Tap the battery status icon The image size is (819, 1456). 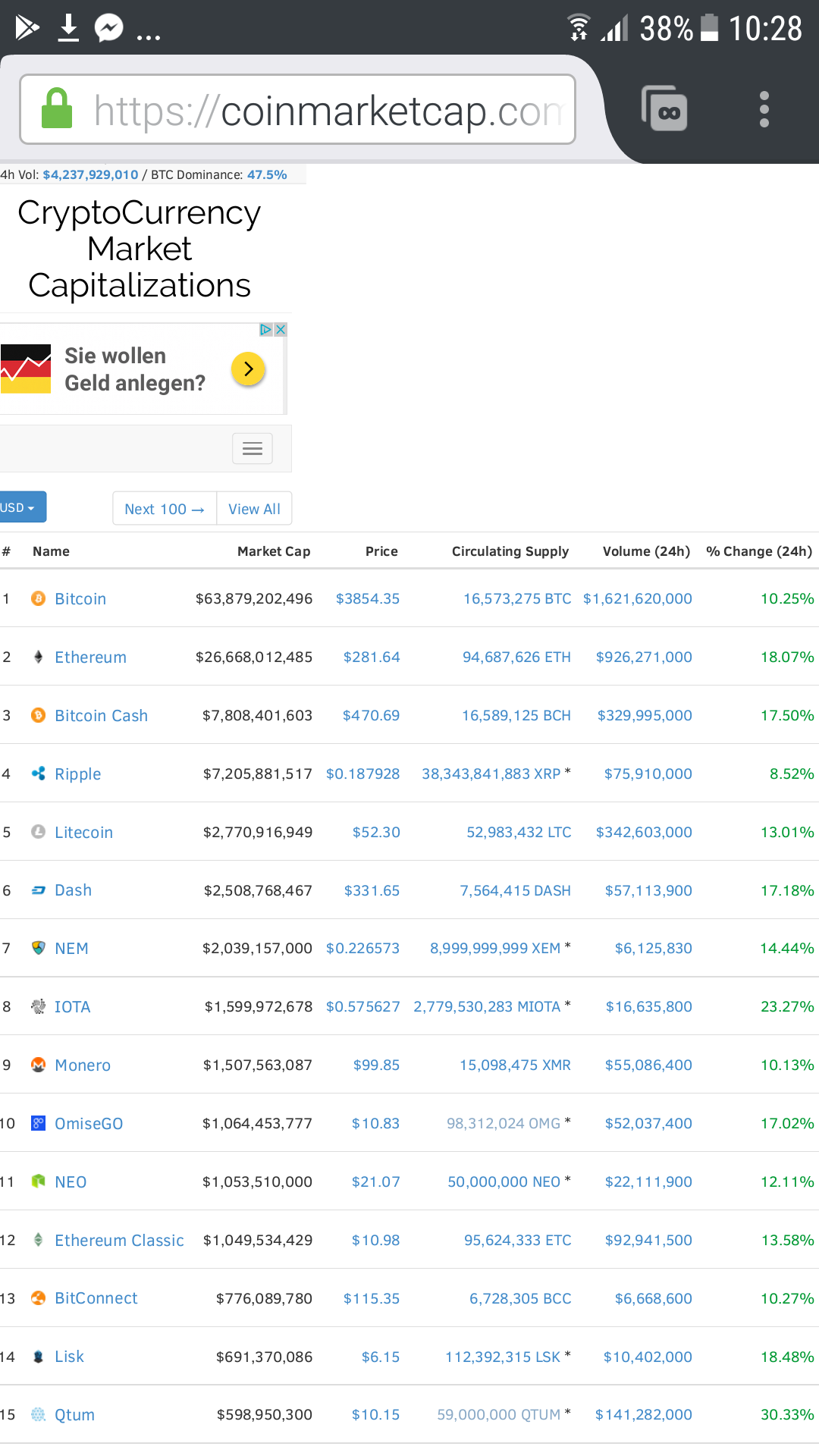pyautogui.click(x=709, y=28)
